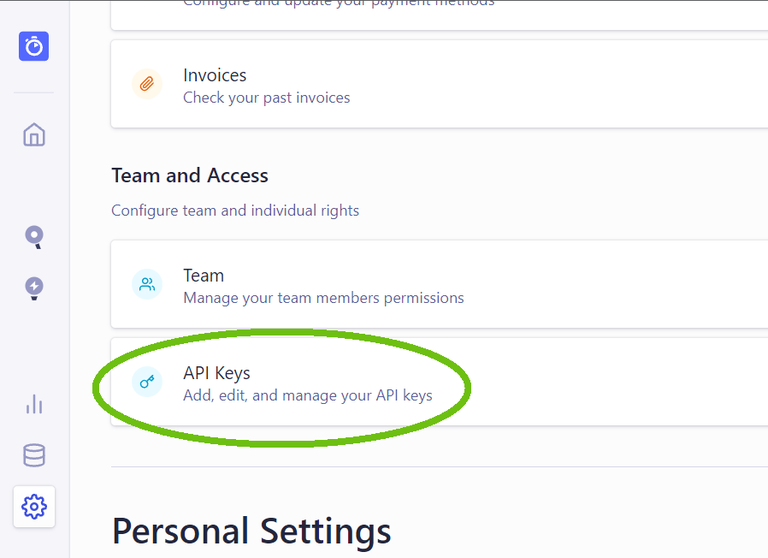Click 'Check your past invoices' text
Viewport: 768px width, 558px height.
click(x=266, y=98)
